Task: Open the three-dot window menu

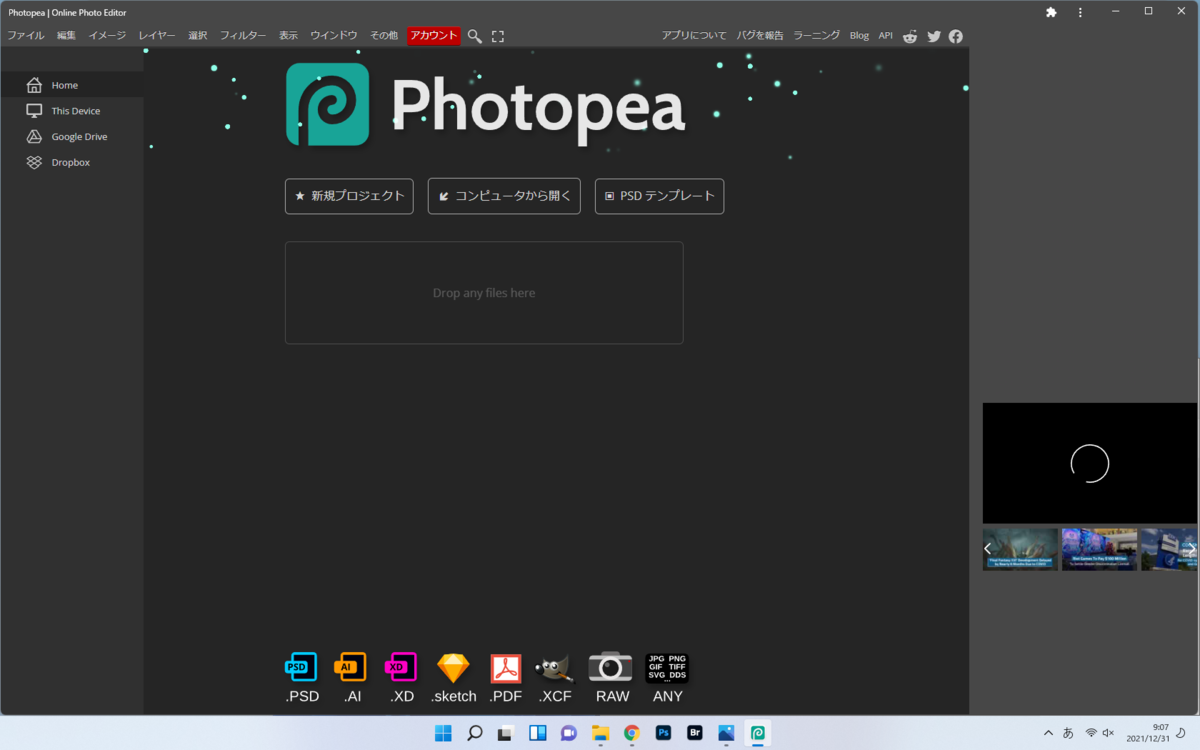Action: (x=1080, y=12)
